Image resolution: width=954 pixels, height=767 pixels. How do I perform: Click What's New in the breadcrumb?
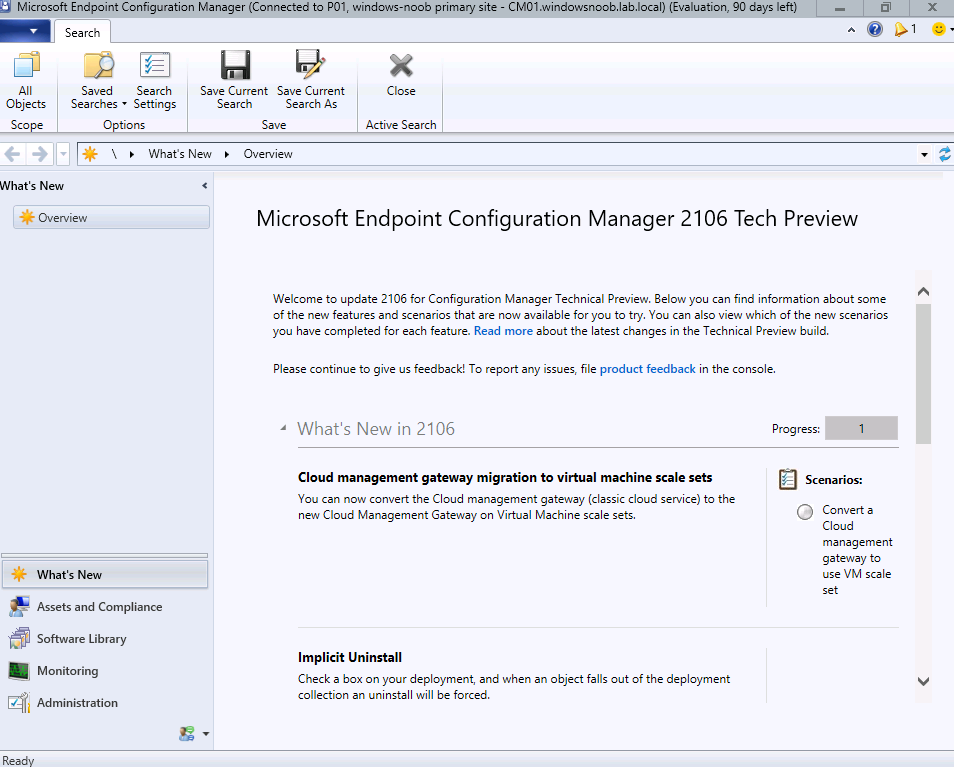(x=180, y=154)
